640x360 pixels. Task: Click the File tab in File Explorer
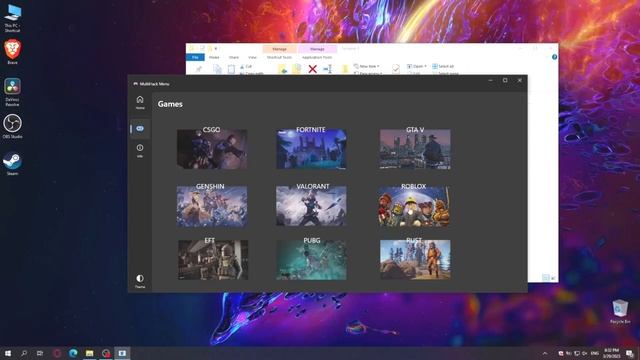click(x=195, y=58)
